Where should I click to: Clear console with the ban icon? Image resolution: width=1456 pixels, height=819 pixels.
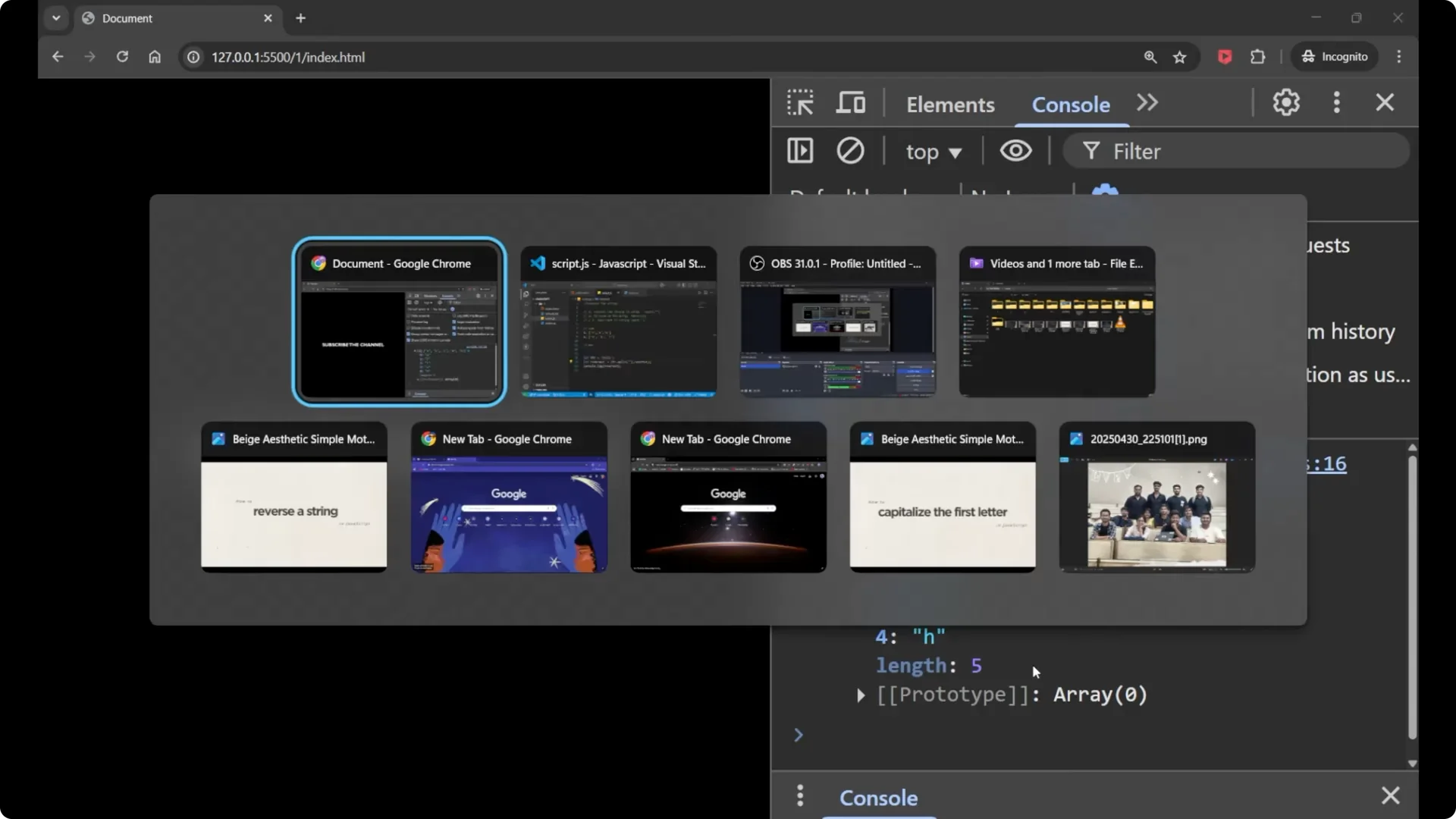coord(850,151)
